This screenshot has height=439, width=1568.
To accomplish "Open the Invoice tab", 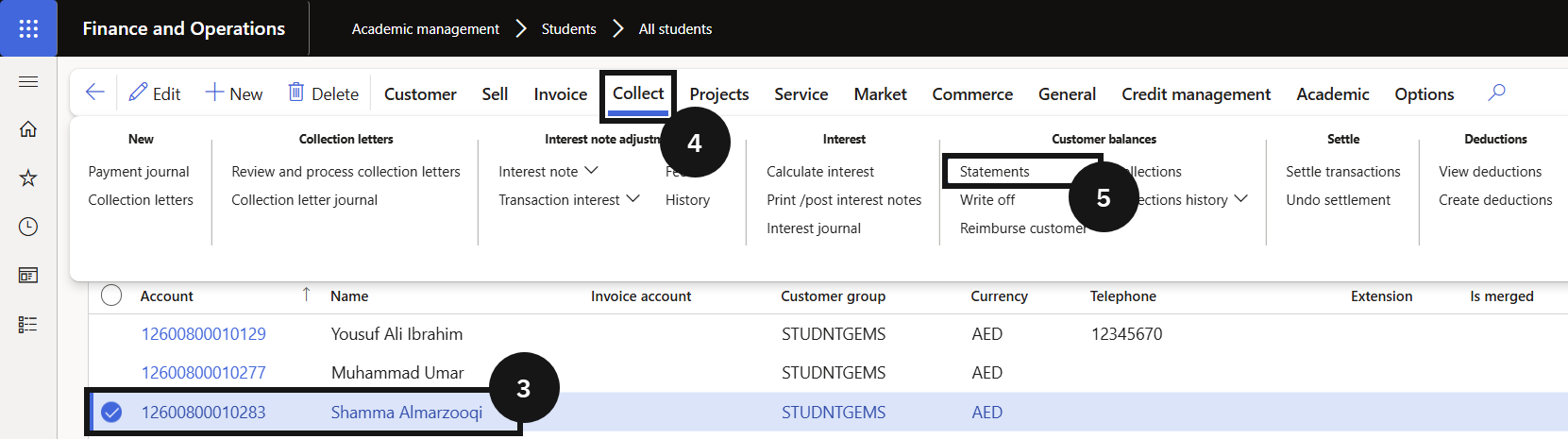I will coord(560,94).
